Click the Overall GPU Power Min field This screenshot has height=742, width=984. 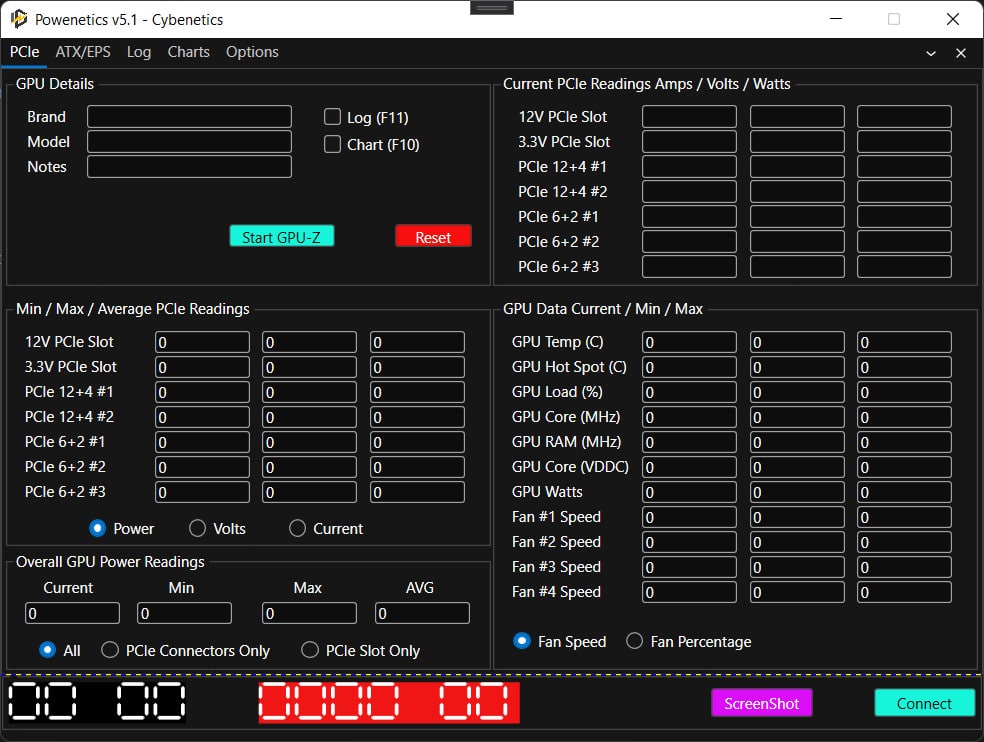click(184, 613)
